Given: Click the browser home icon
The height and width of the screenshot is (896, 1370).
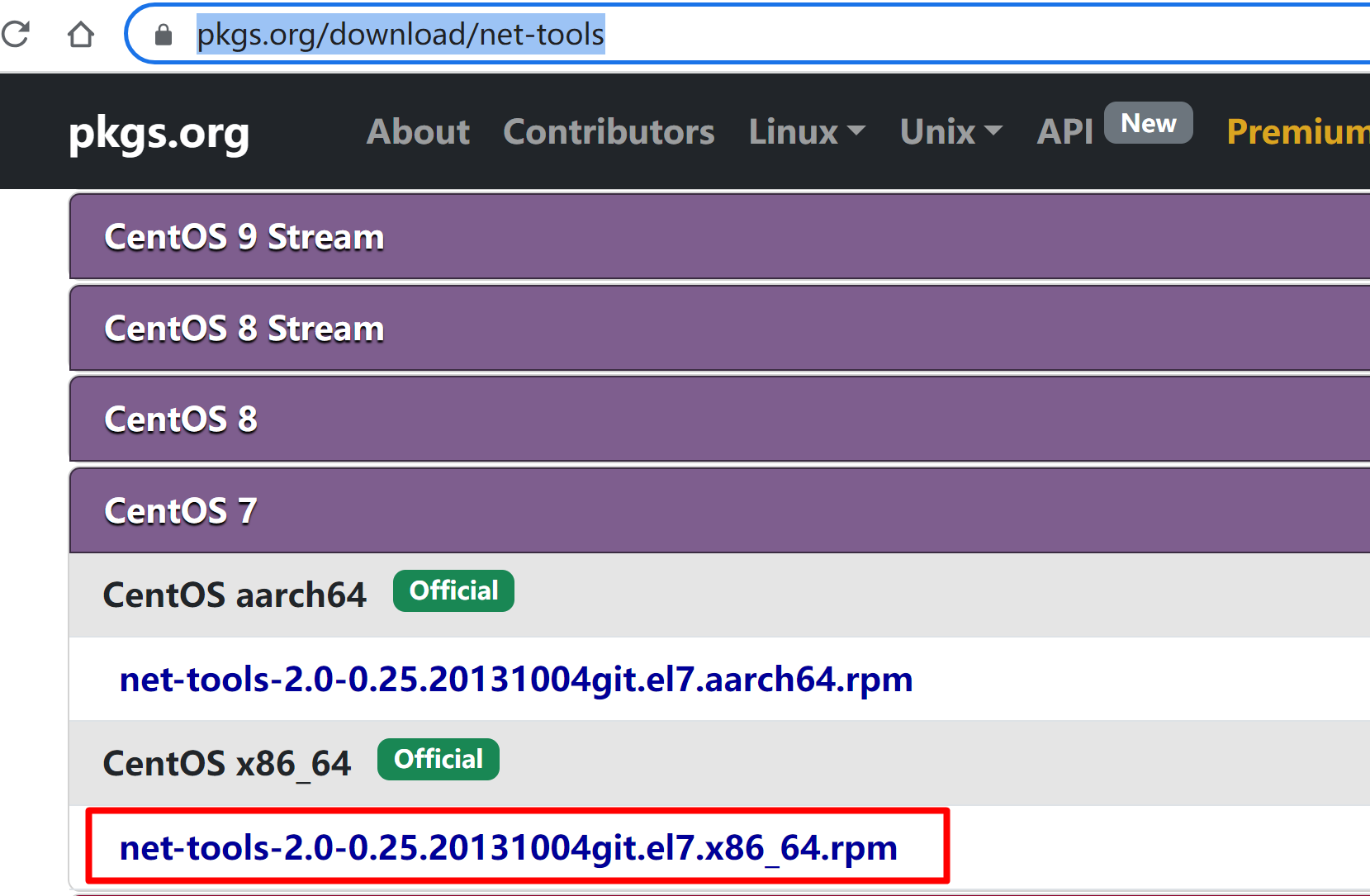Looking at the screenshot, I should pos(81,34).
